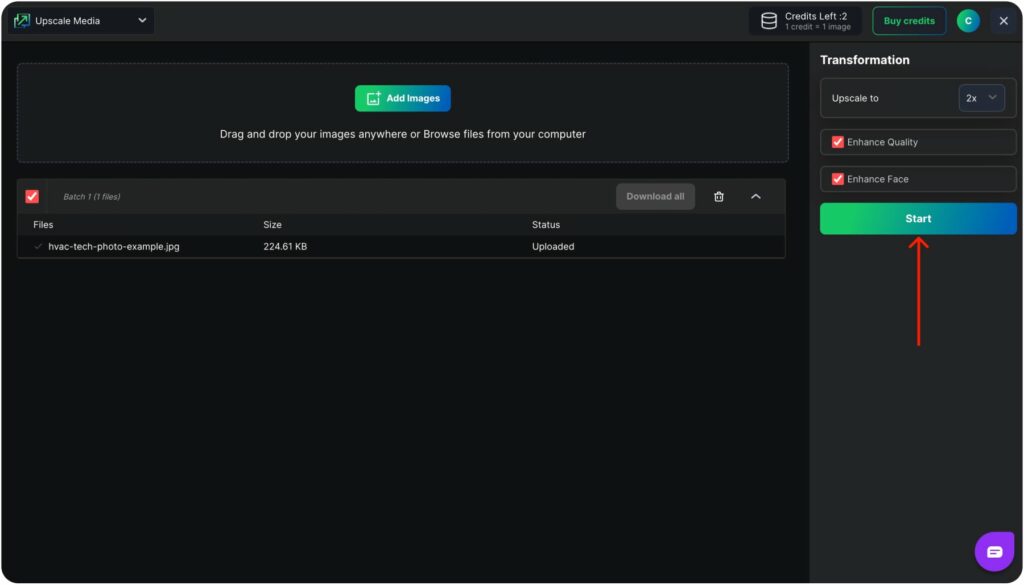Collapse Batch 1 with the chevron

point(756,197)
